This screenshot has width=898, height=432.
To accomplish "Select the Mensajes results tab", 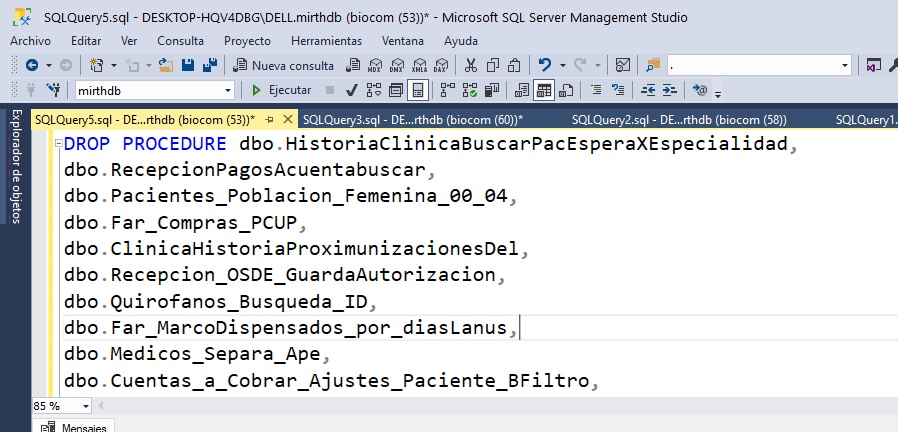I will (x=76, y=427).
